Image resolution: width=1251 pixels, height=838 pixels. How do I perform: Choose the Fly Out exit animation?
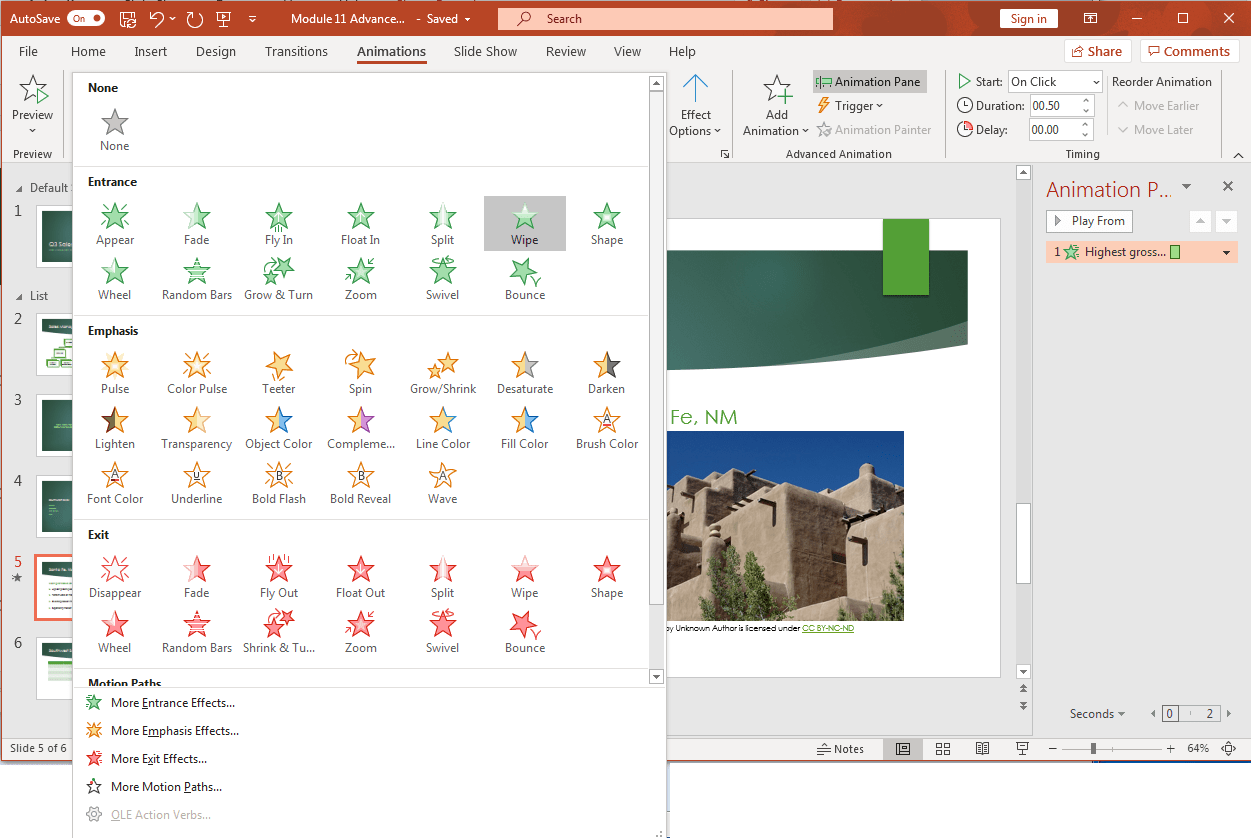pyautogui.click(x=279, y=577)
